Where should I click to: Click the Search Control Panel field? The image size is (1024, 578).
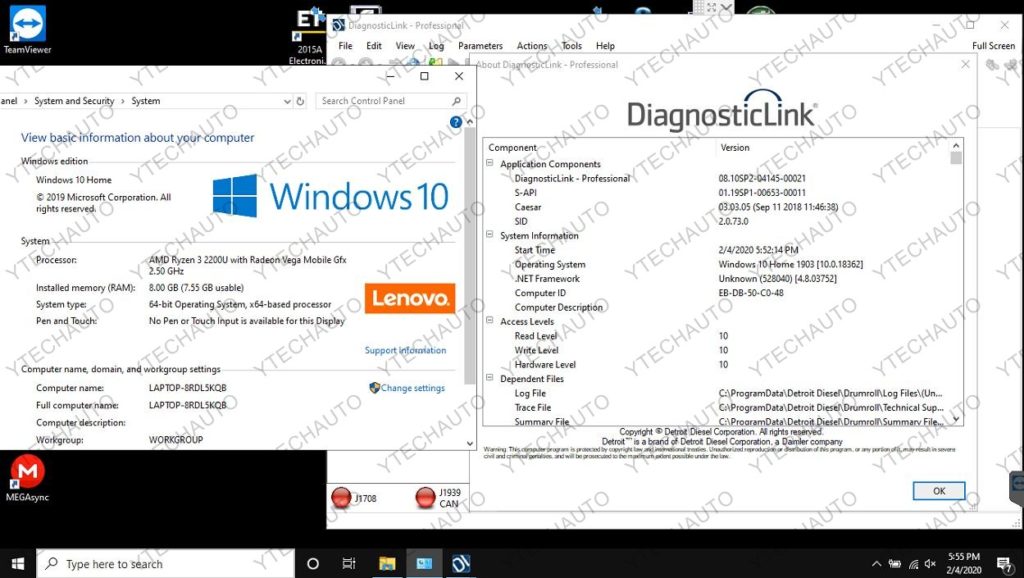(x=391, y=101)
